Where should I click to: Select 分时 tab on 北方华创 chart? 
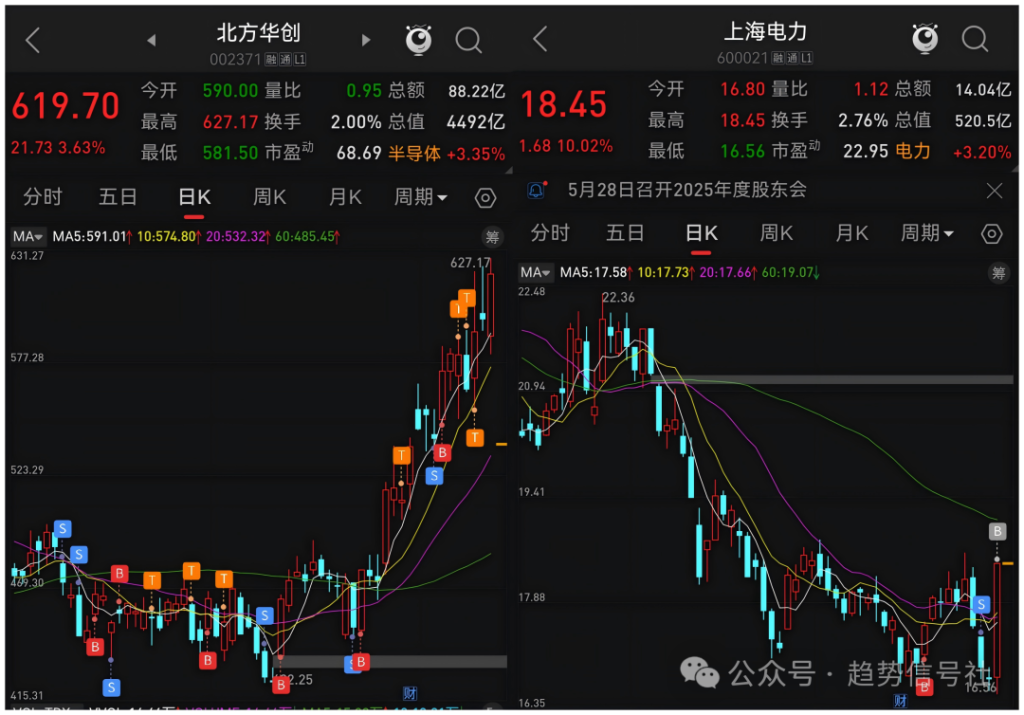pos(42,197)
